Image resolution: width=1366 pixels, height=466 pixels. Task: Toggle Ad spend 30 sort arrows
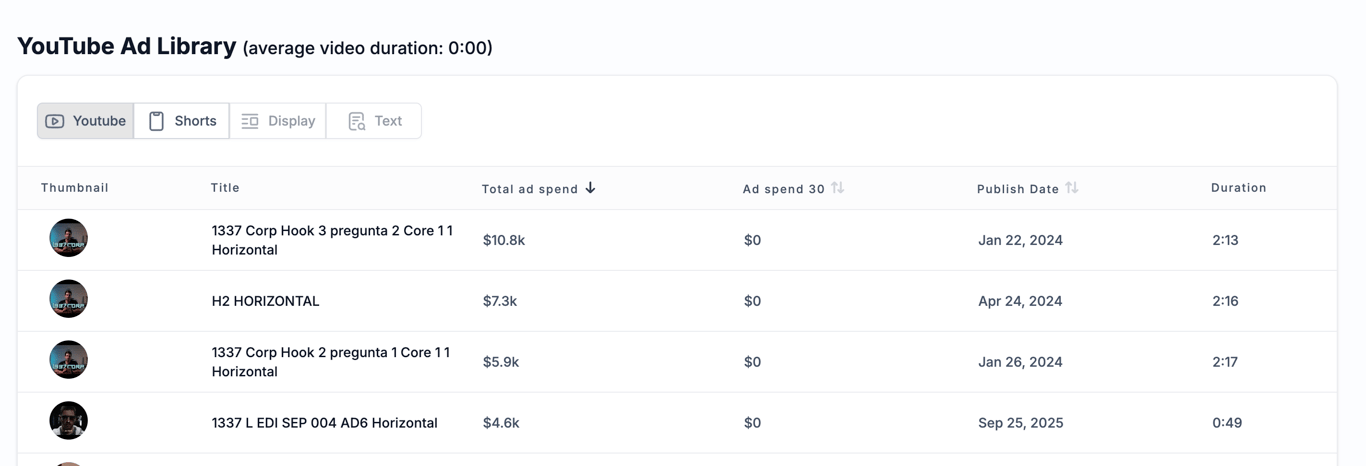pyautogui.click(x=838, y=188)
